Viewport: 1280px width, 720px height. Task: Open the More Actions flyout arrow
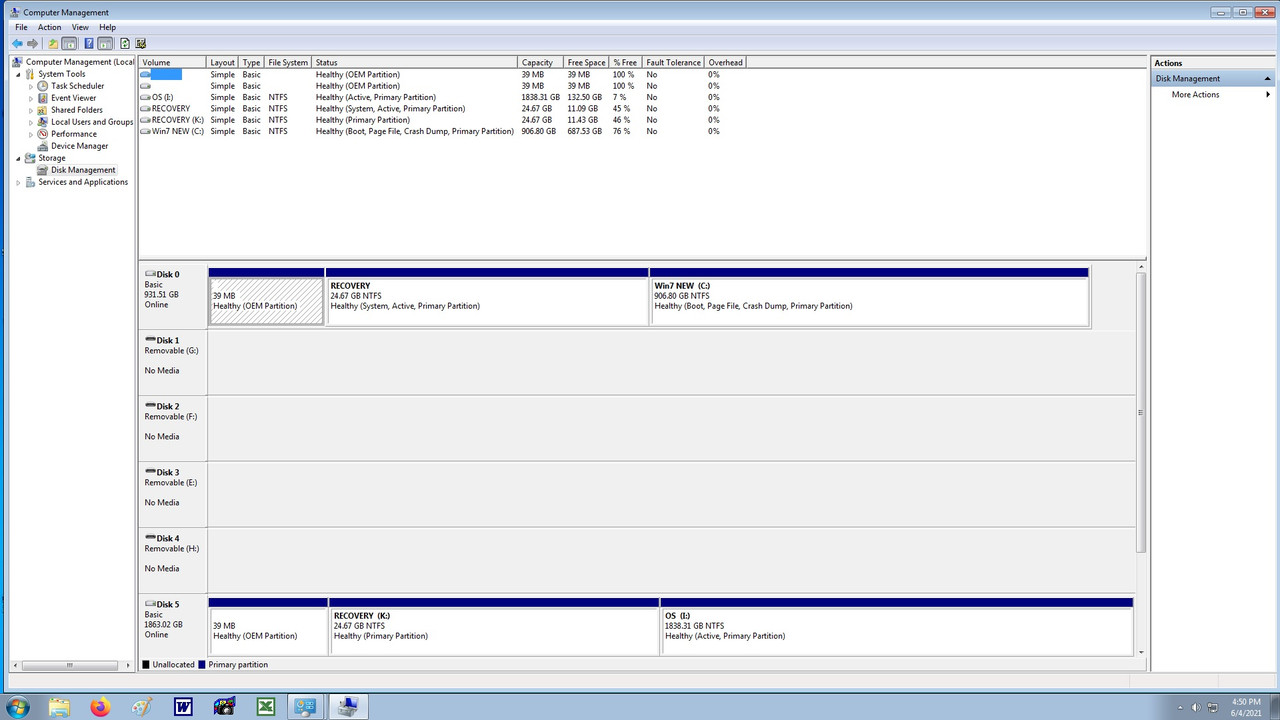click(1268, 94)
